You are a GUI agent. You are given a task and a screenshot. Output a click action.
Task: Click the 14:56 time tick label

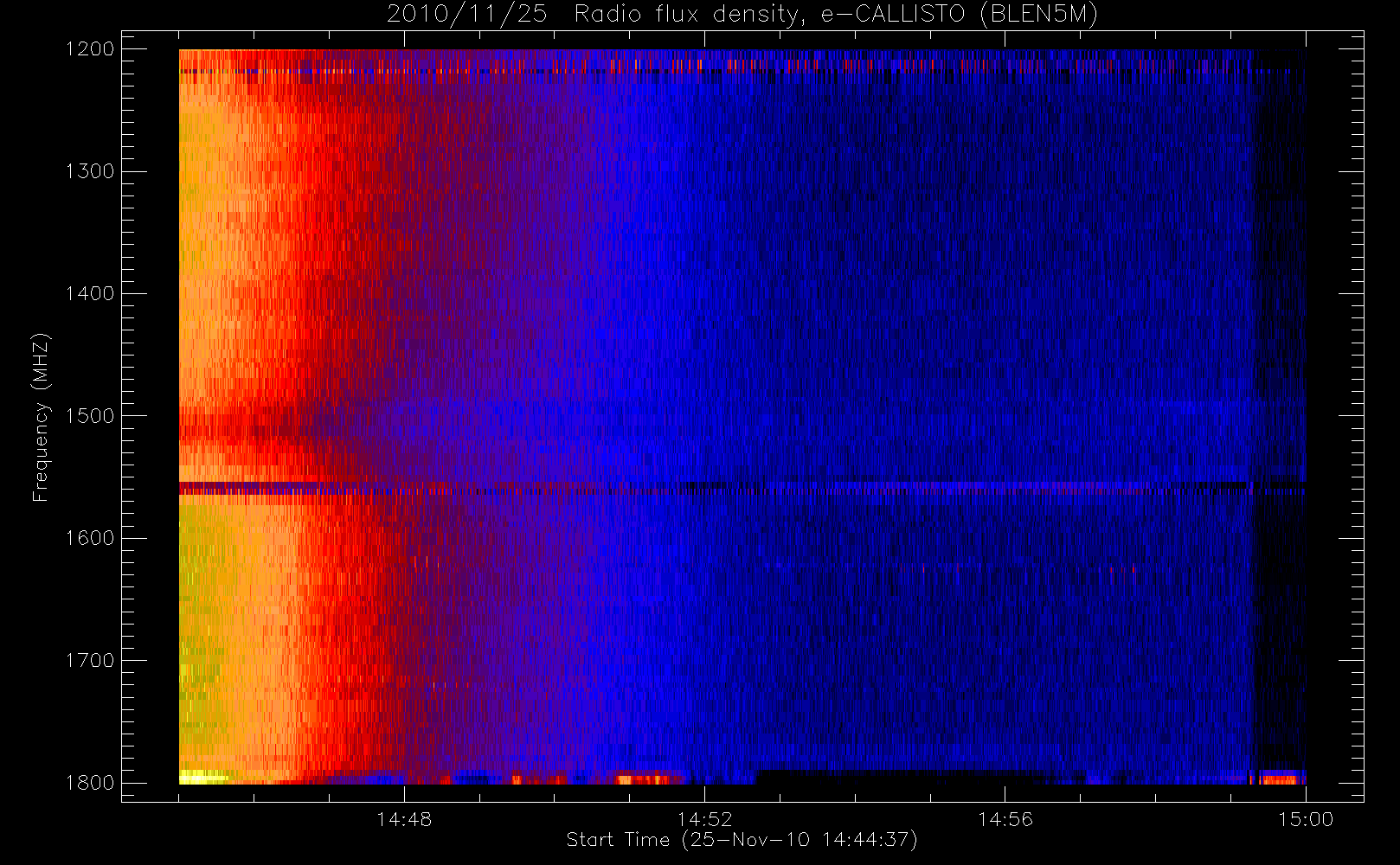[1005, 819]
